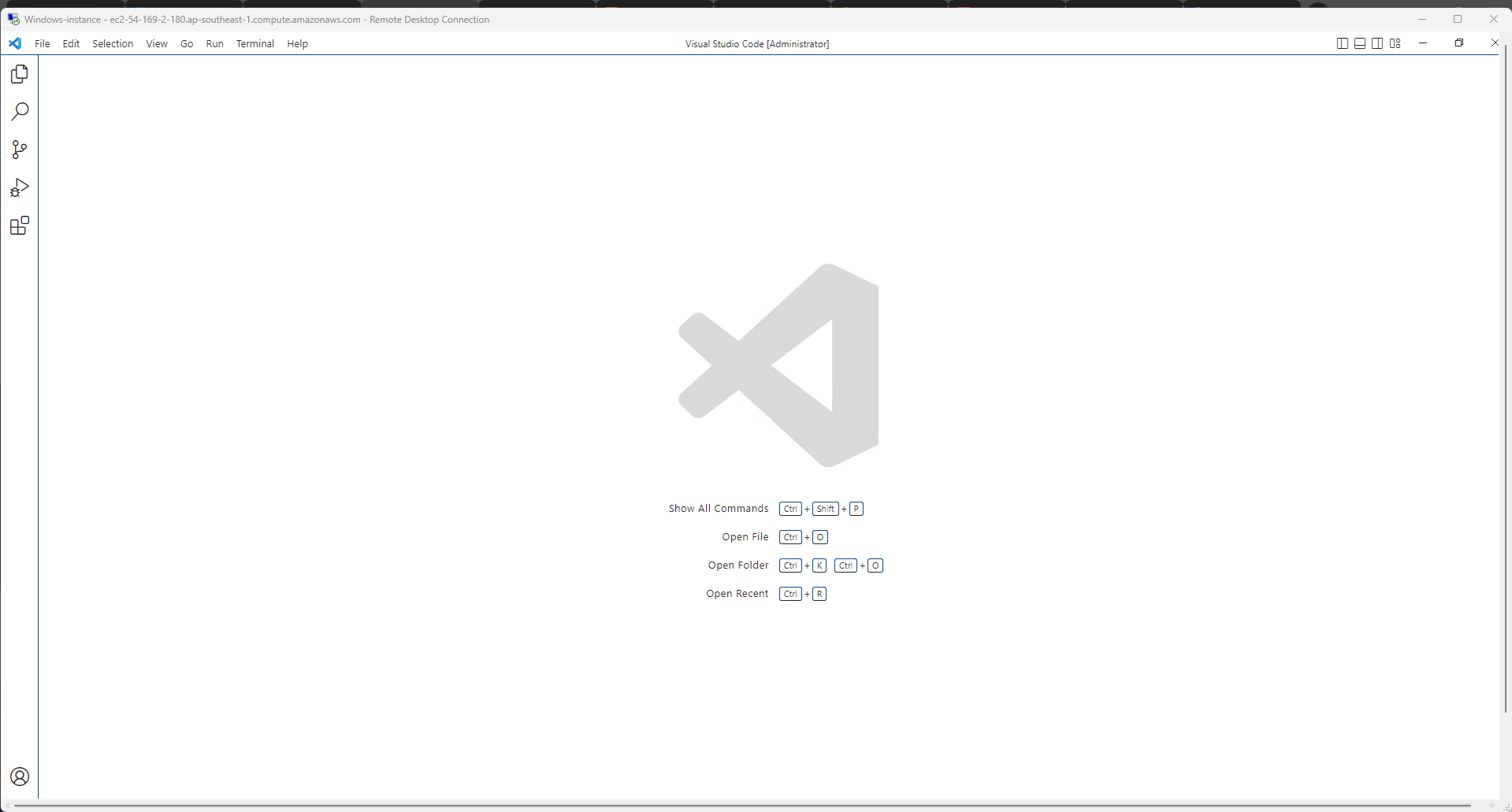1512x812 pixels.
Task: Restore down the Visual Studio Code window
Action: [1459, 43]
